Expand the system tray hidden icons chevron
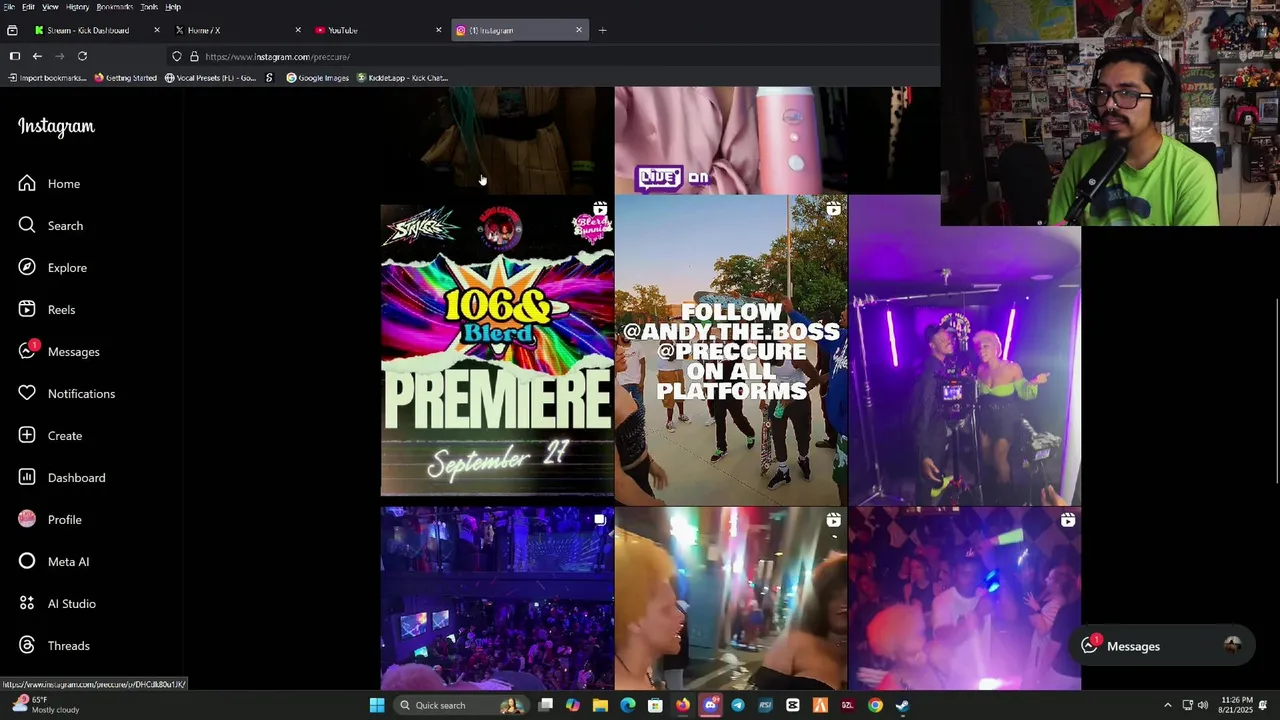Image resolution: width=1280 pixels, height=720 pixels. (x=1167, y=705)
